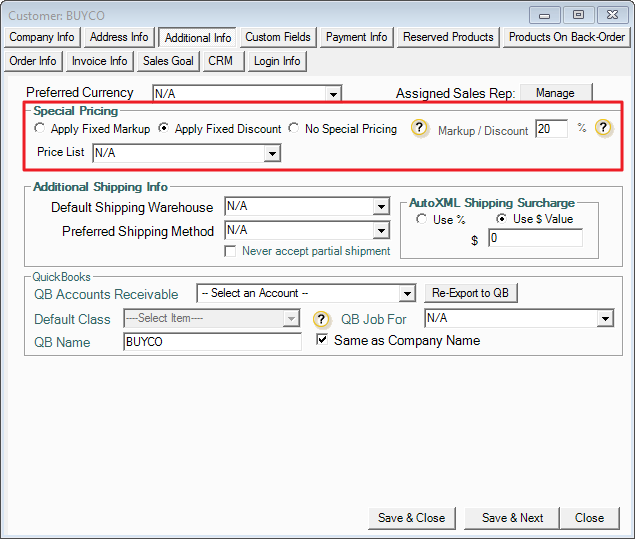Enable Never accept partial shipment checkbox
The width and height of the screenshot is (635, 539).
coord(231,251)
